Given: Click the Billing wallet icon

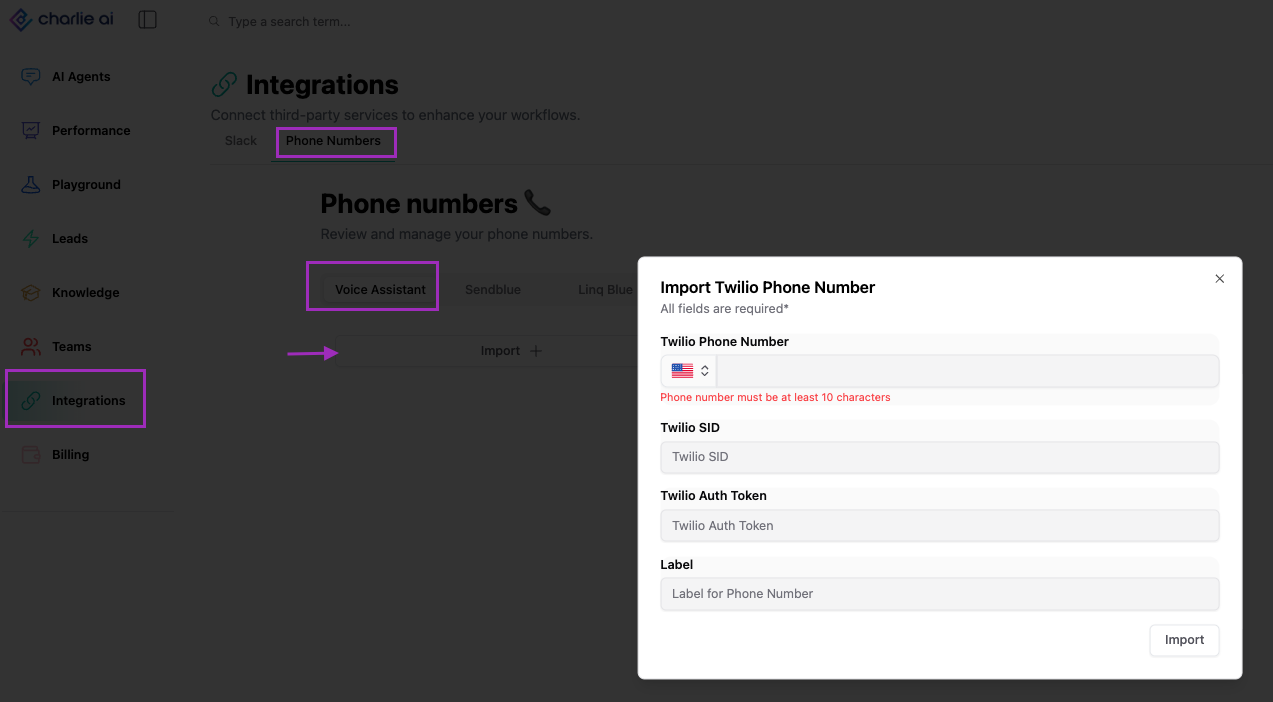Looking at the screenshot, I should [31, 455].
